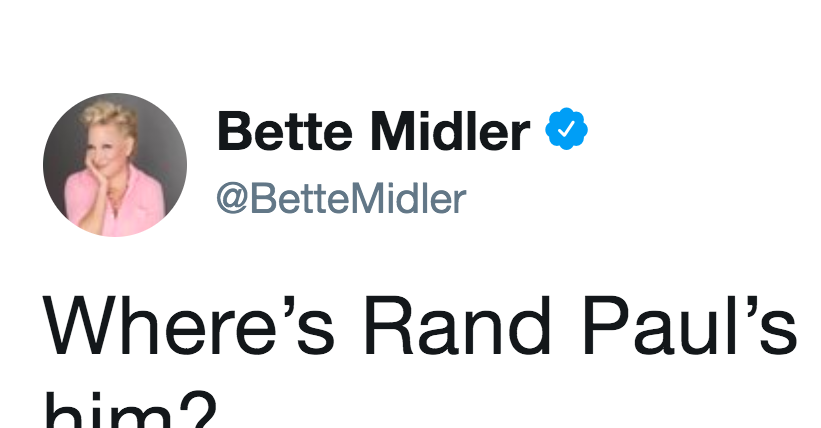Click the @ symbol of the handle
The height and width of the screenshot is (428, 821).
tap(232, 199)
